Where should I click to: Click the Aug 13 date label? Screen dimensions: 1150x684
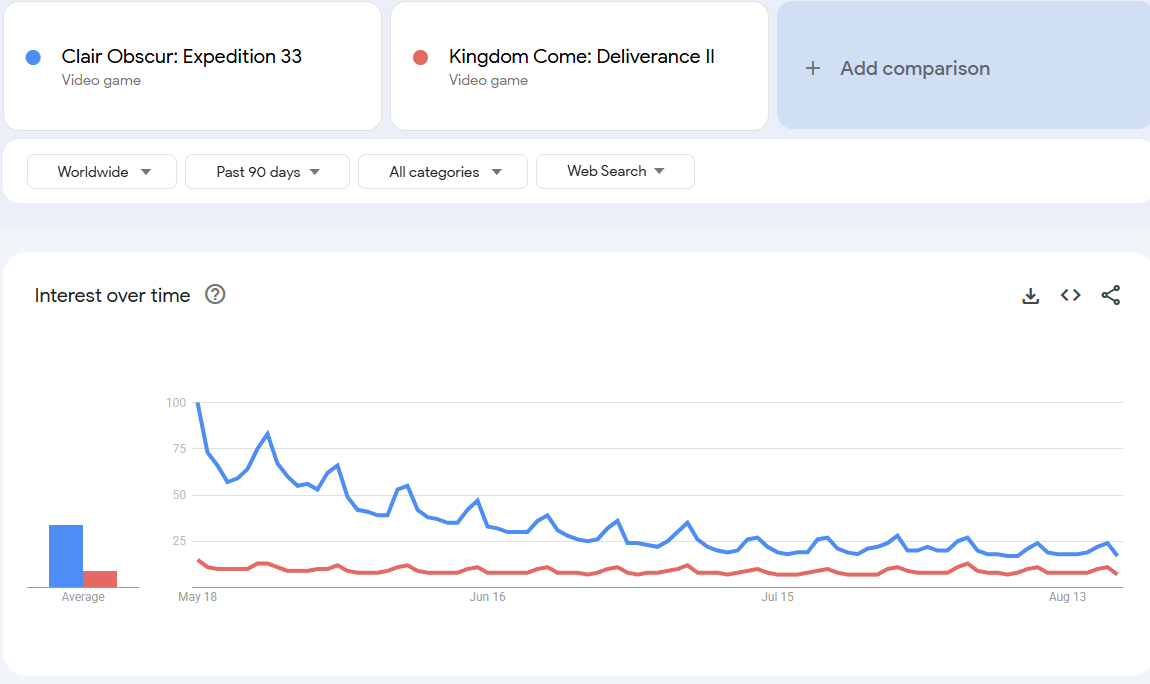[x=1067, y=597]
